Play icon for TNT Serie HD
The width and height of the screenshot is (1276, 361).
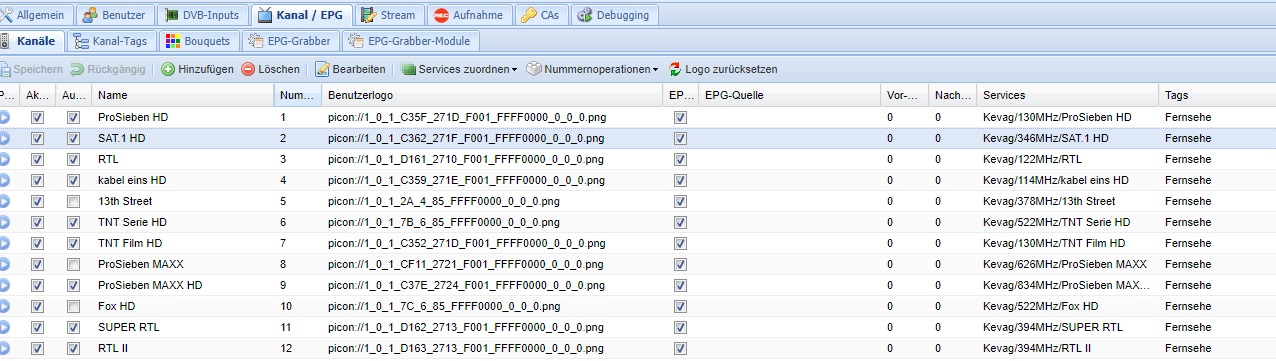tap(4, 222)
